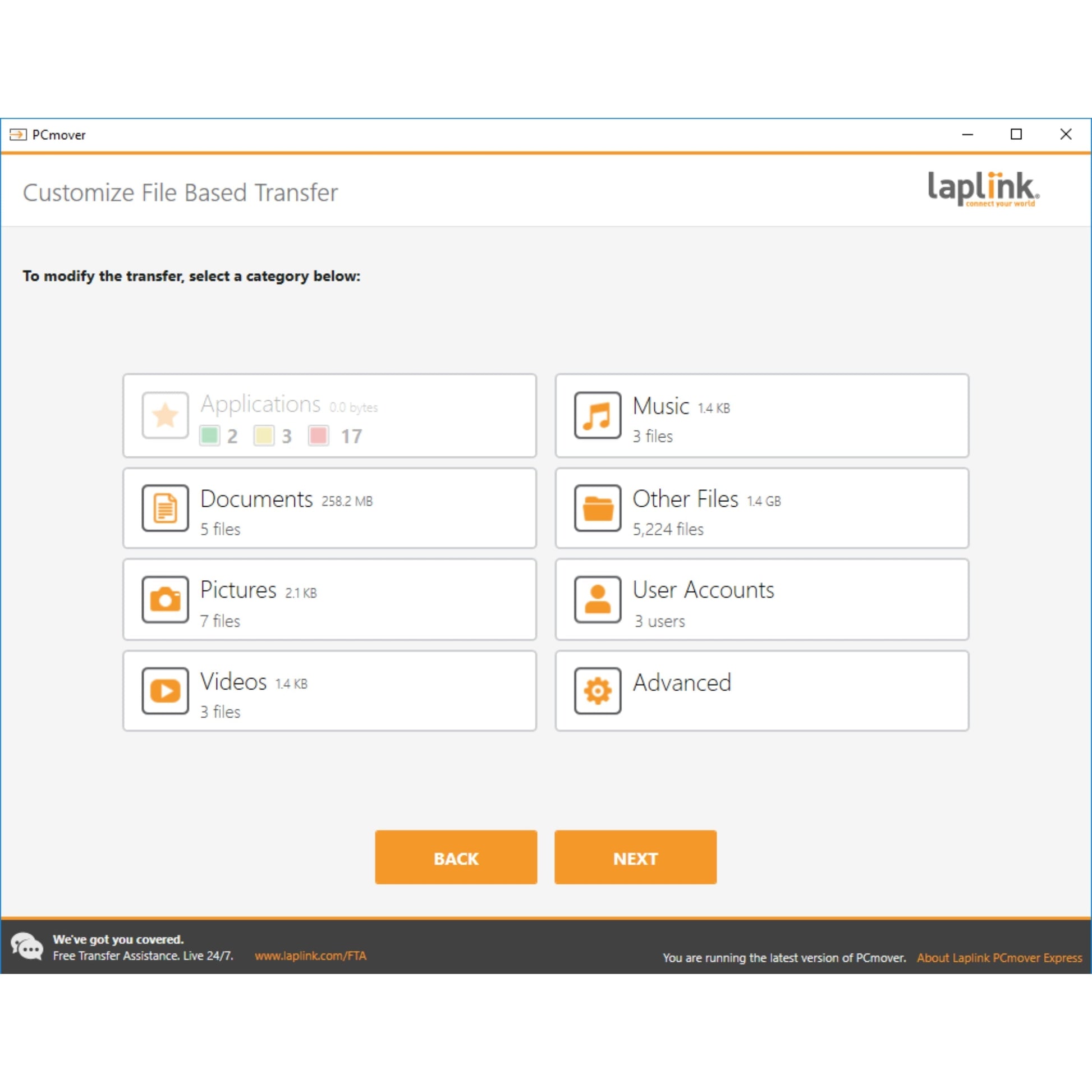This screenshot has width=1092, height=1092.
Task: Select the Other Files folder icon
Action: [598, 508]
